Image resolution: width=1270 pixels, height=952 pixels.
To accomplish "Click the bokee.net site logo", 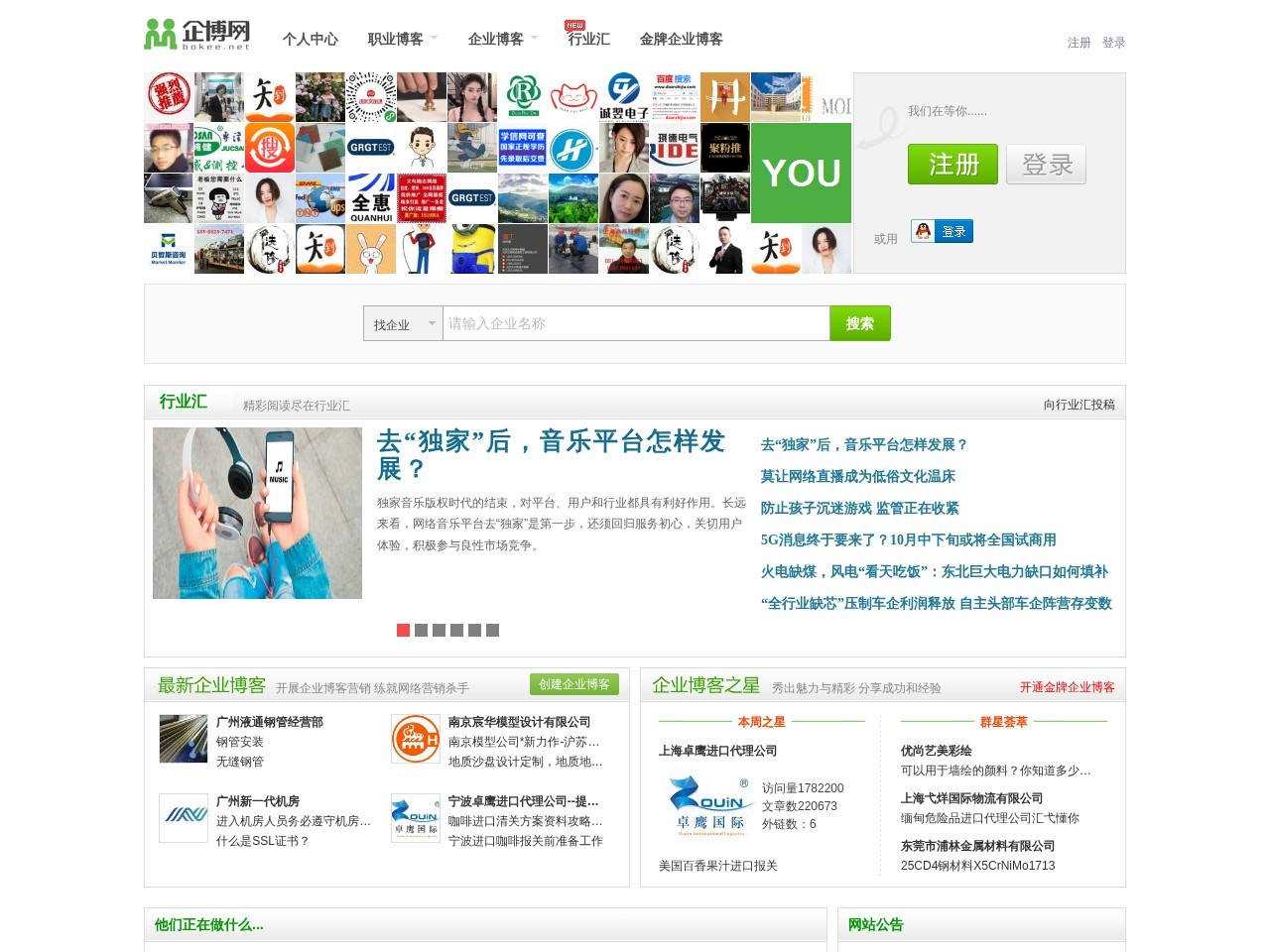I will click(197, 34).
